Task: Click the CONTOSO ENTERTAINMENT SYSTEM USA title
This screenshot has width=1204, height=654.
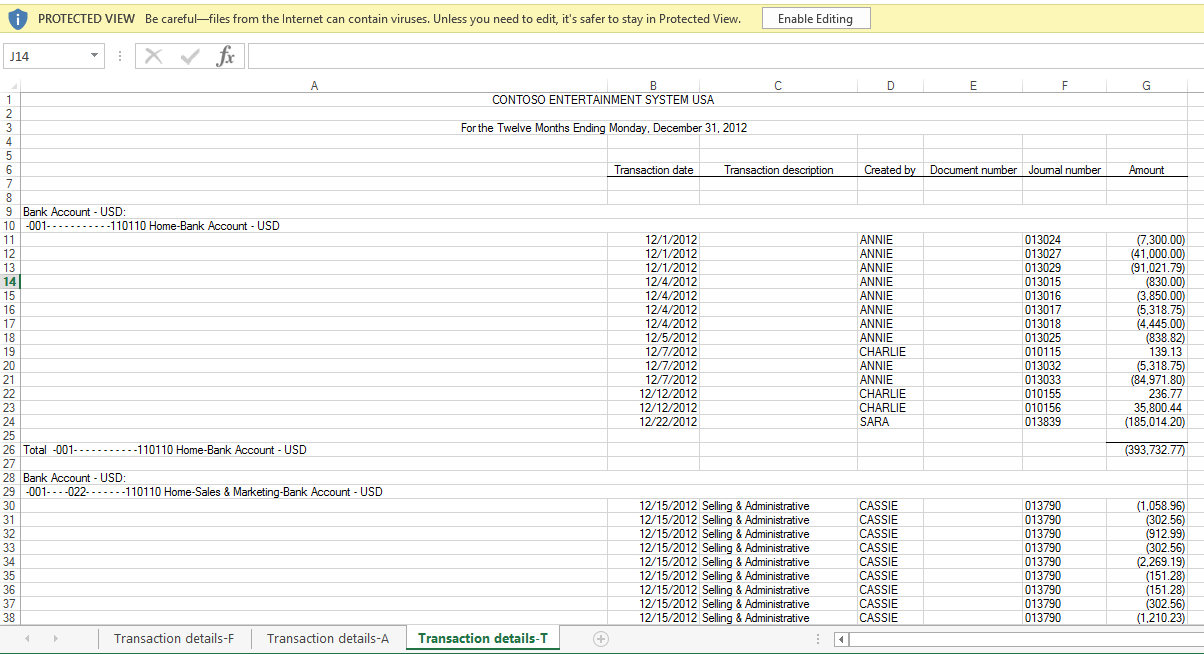Action: click(603, 100)
